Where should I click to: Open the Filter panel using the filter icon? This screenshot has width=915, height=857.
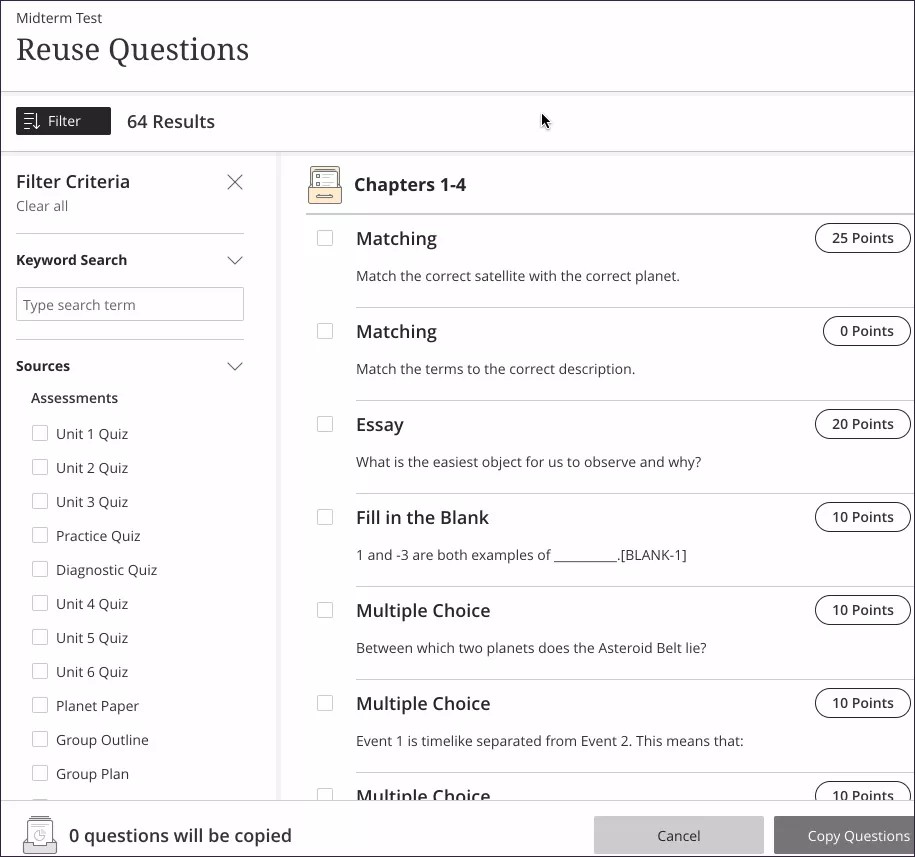pos(30,120)
